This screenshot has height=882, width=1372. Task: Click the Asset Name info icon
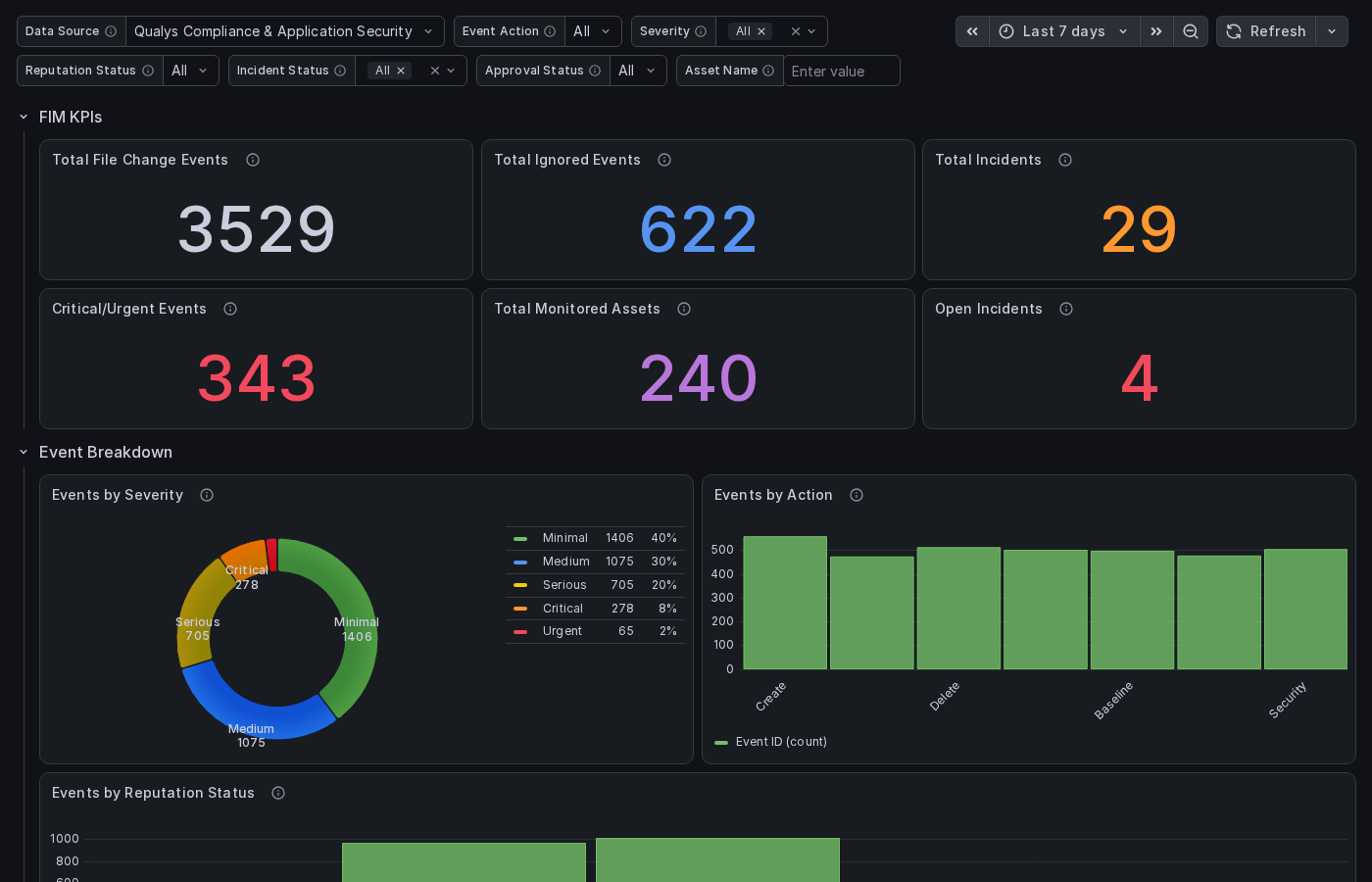pyautogui.click(x=768, y=71)
